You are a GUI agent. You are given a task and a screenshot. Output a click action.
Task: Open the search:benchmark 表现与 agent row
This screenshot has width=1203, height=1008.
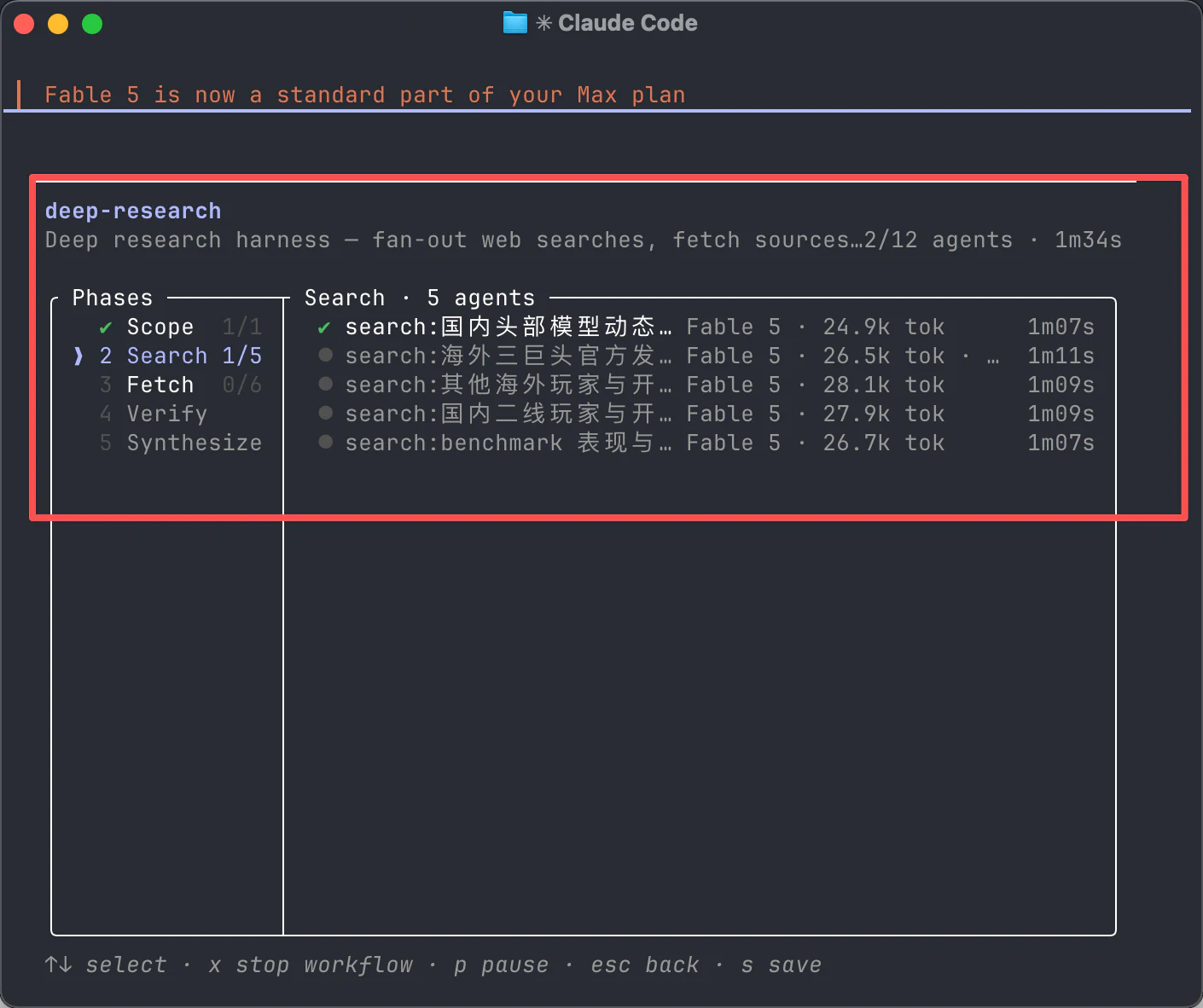click(x=706, y=443)
